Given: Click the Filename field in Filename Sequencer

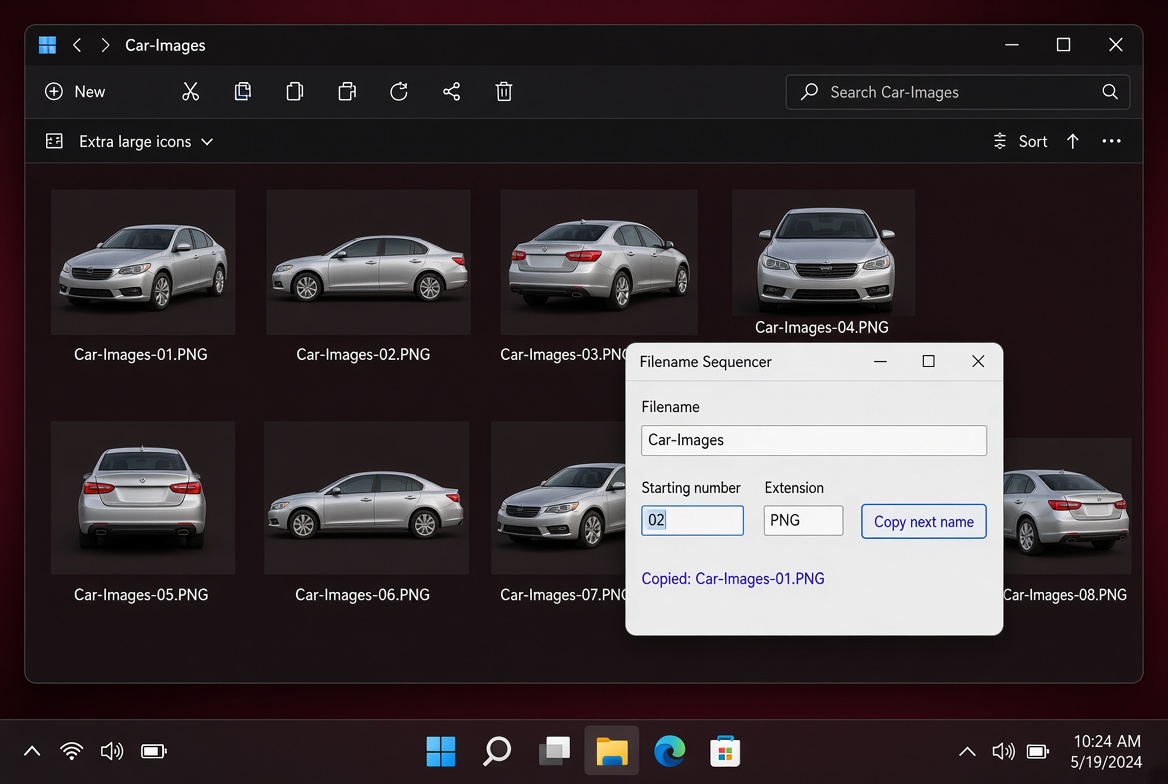Looking at the screenshot, I should 813,440.
